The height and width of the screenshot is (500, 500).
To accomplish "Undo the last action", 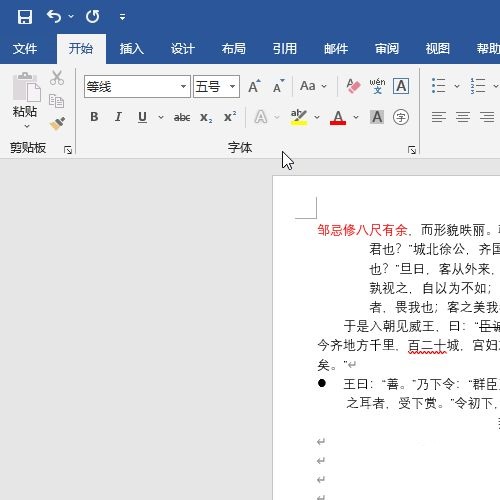I will tap(54, 16).
